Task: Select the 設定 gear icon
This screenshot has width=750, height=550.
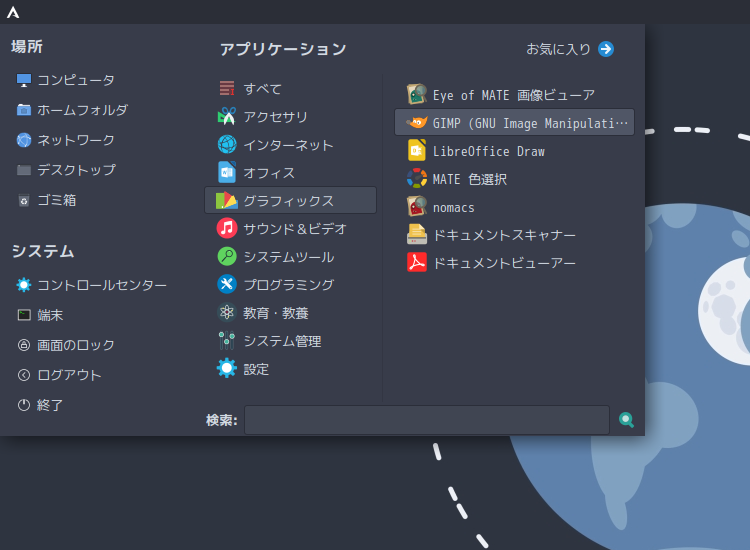Action: pyautogui.click(x=227, y=369)
